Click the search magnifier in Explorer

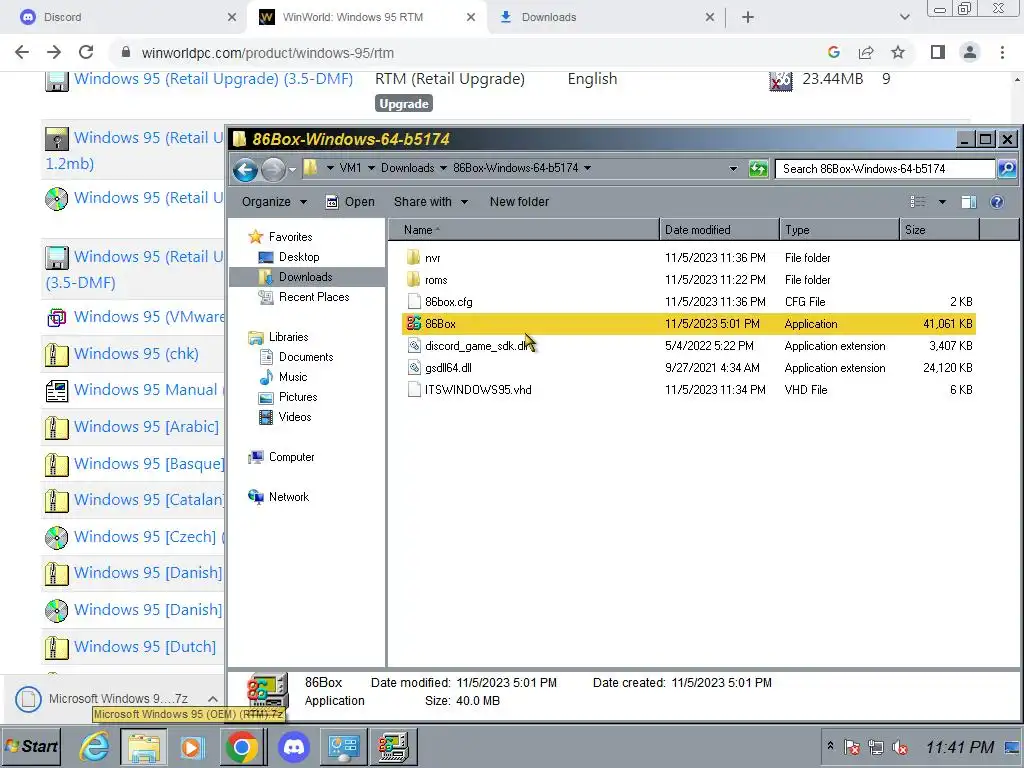pos(1007,169)
